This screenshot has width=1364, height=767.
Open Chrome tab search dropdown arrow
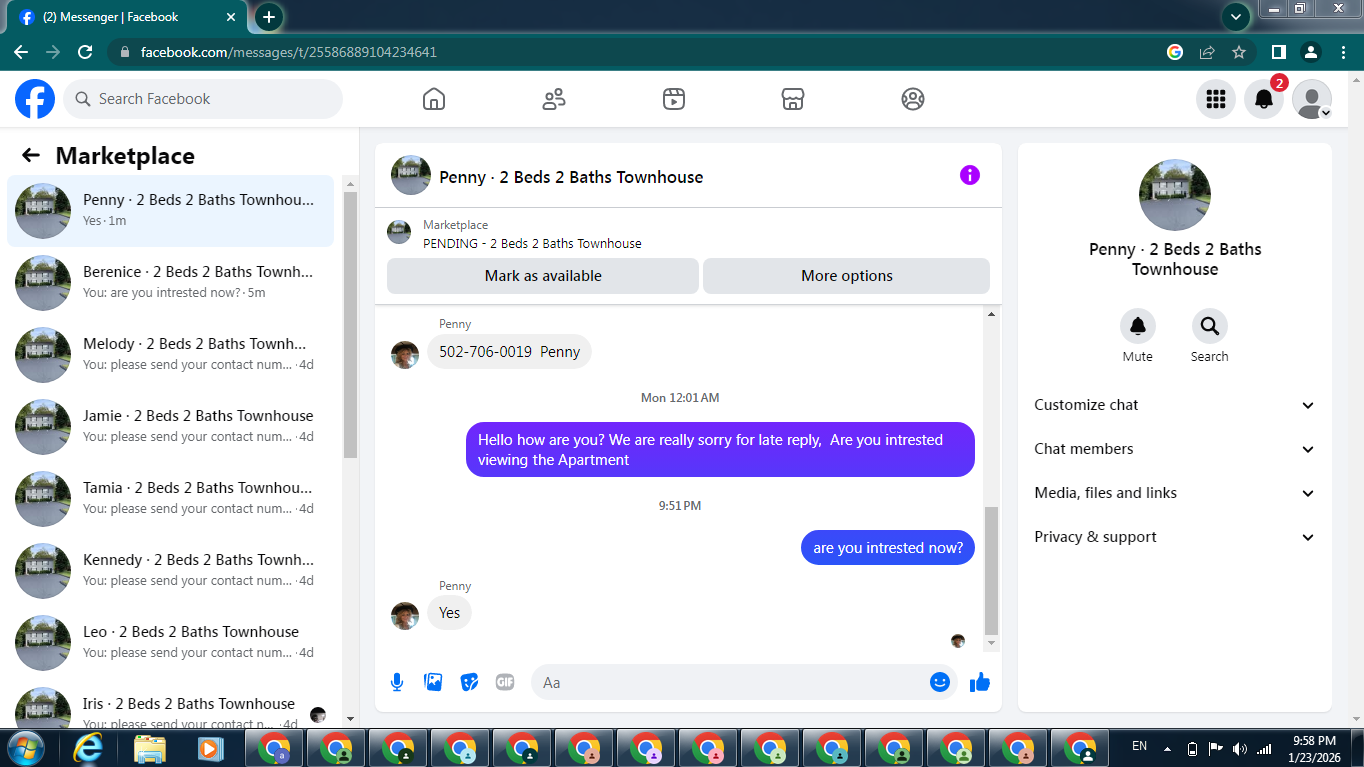point(1236,17)
